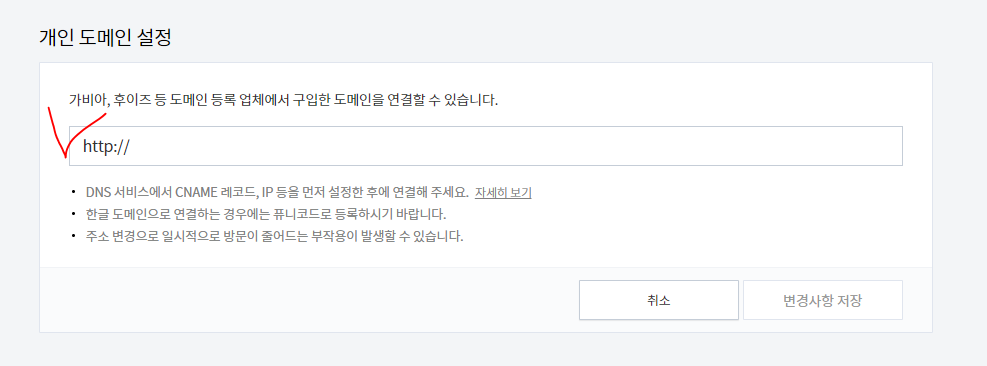Click the bullet before DNS 서비스 note
This screenshot has width=987, height=366.
pyautogui.click(x=73, y=192)
